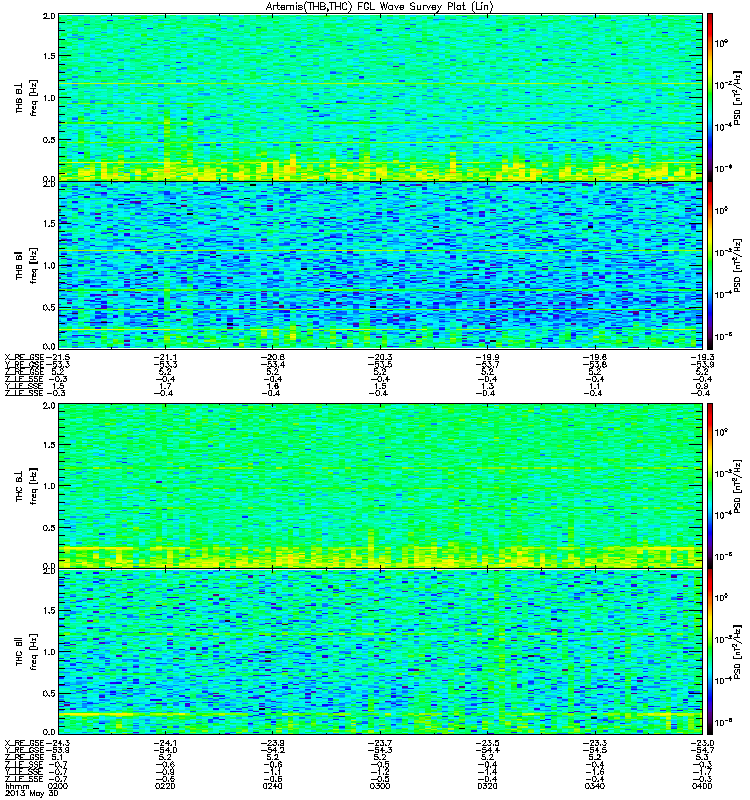Click the 0200 time tick label
This screenshot has height=800, width=750.
59,786
